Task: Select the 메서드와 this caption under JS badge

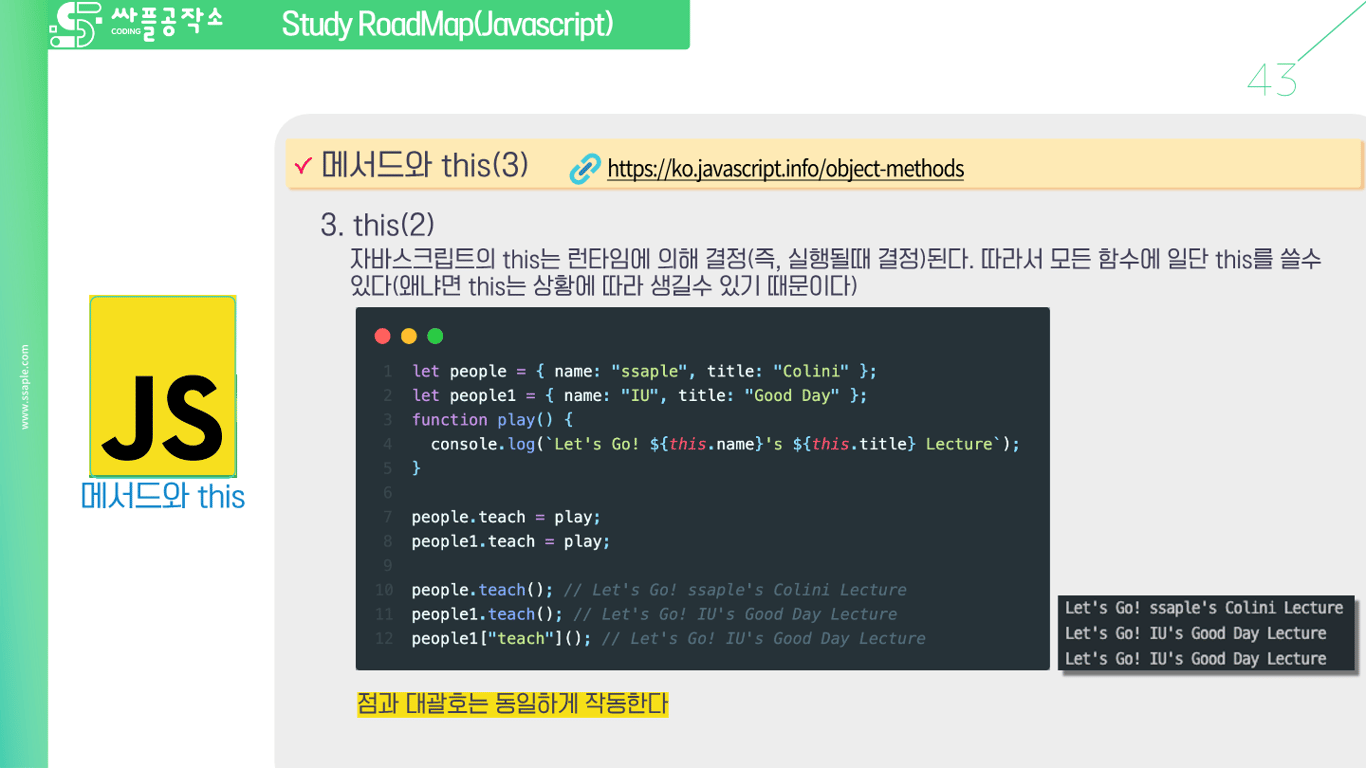Action: point(162,496)
